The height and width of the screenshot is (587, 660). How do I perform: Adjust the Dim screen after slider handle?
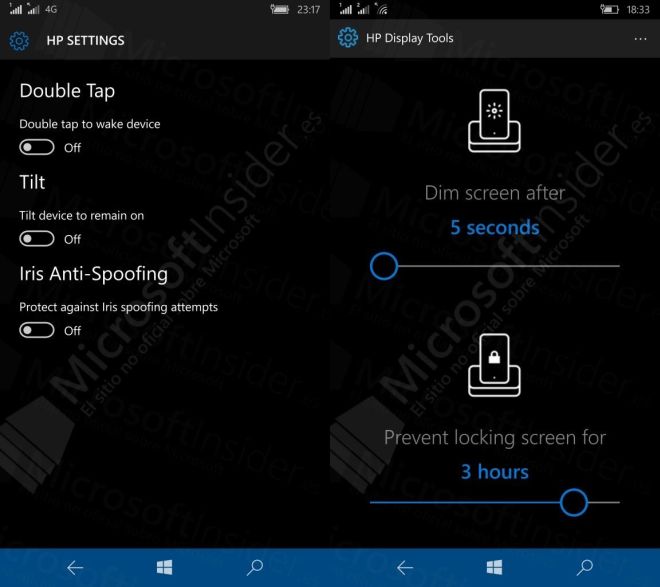384,266
